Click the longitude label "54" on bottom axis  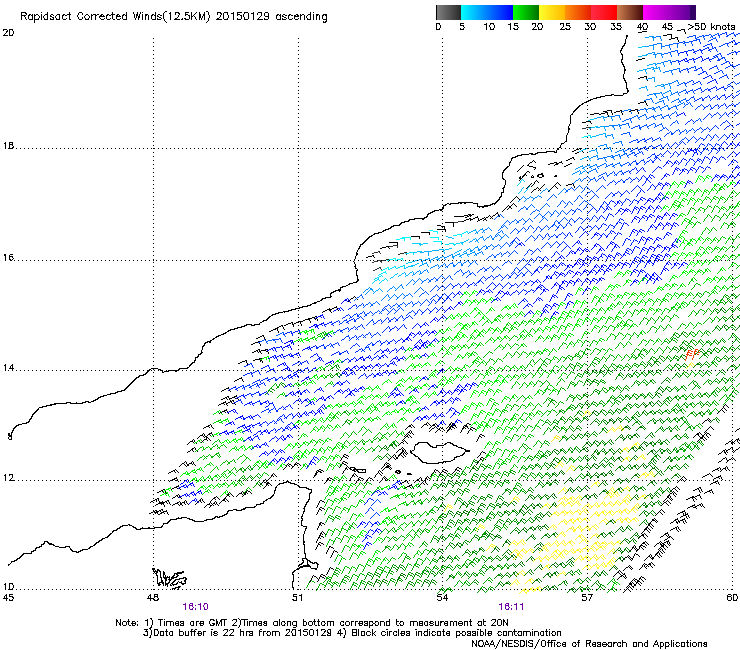click(x=442, y=598)
